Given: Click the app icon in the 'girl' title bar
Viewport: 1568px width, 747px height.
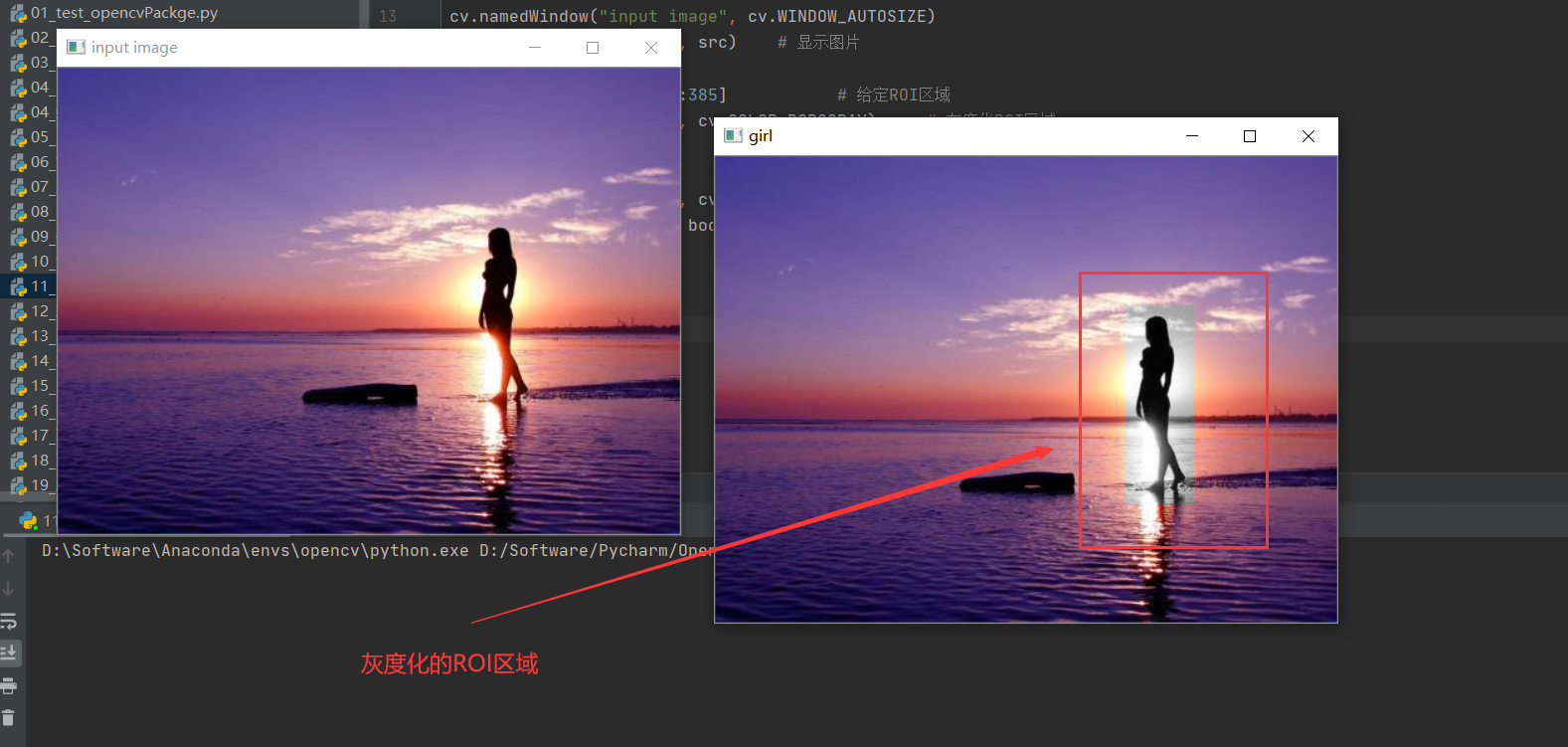Looking at the screenshot, I should (734, 135).
